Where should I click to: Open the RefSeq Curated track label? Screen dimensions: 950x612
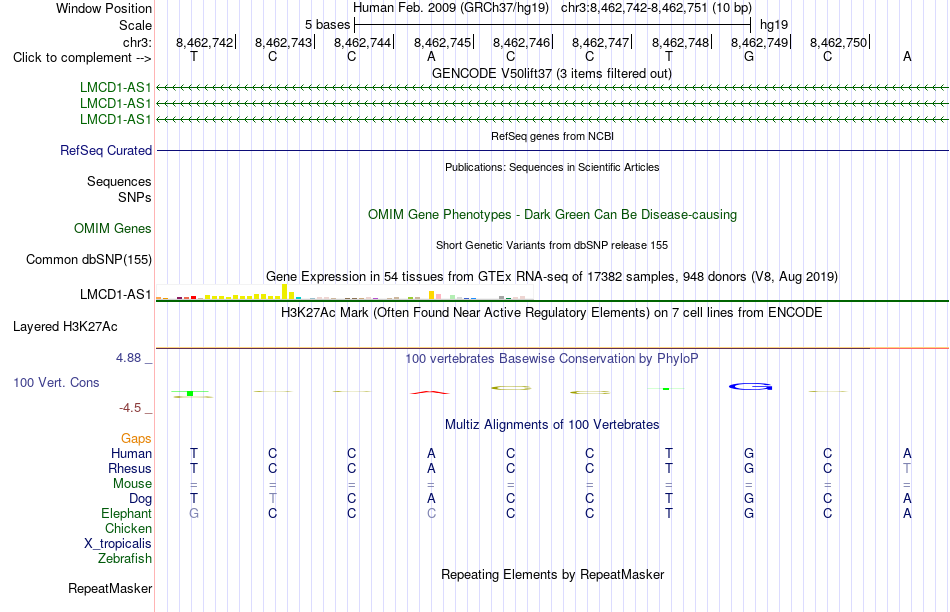click(x=106, y=150)
